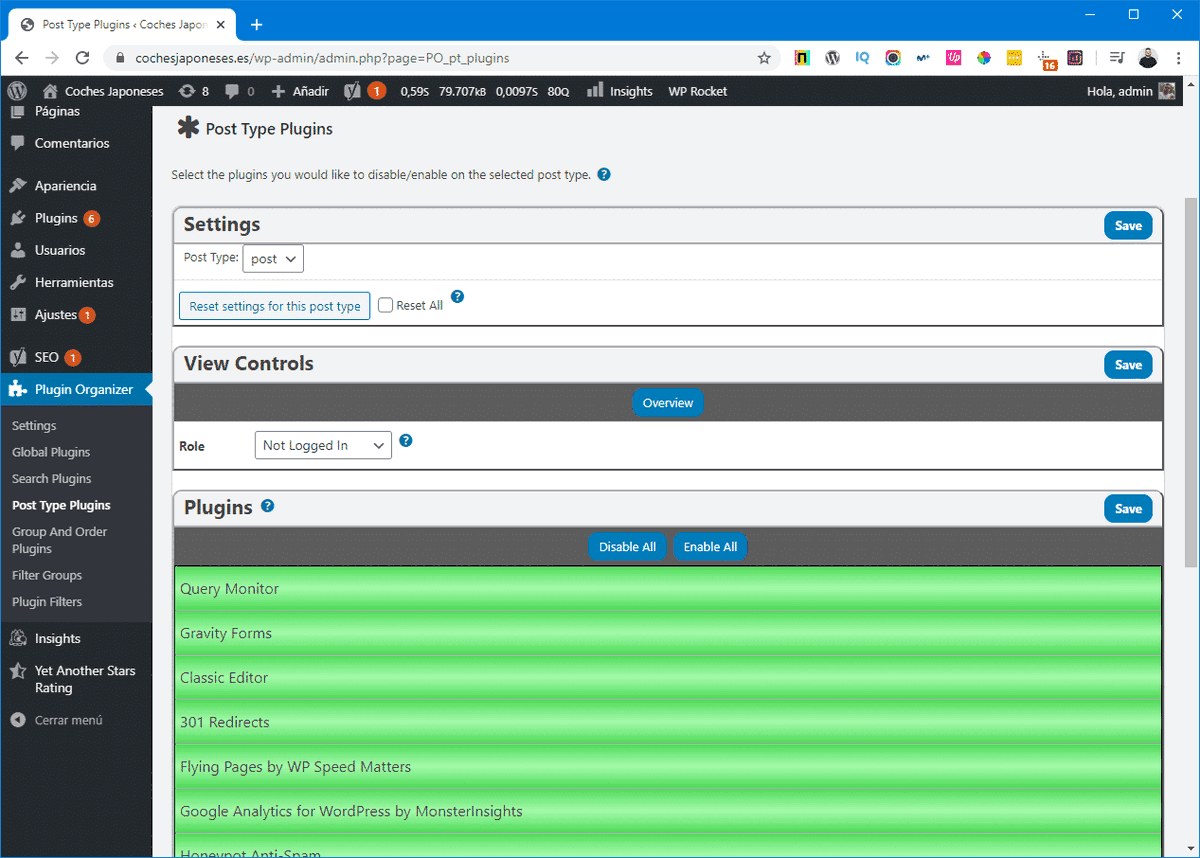Image resolution: width=1200 pixels, height=858 pixels.
Task: Toggle the Query Monitor plugin row
Action: [x=667, y=589]
